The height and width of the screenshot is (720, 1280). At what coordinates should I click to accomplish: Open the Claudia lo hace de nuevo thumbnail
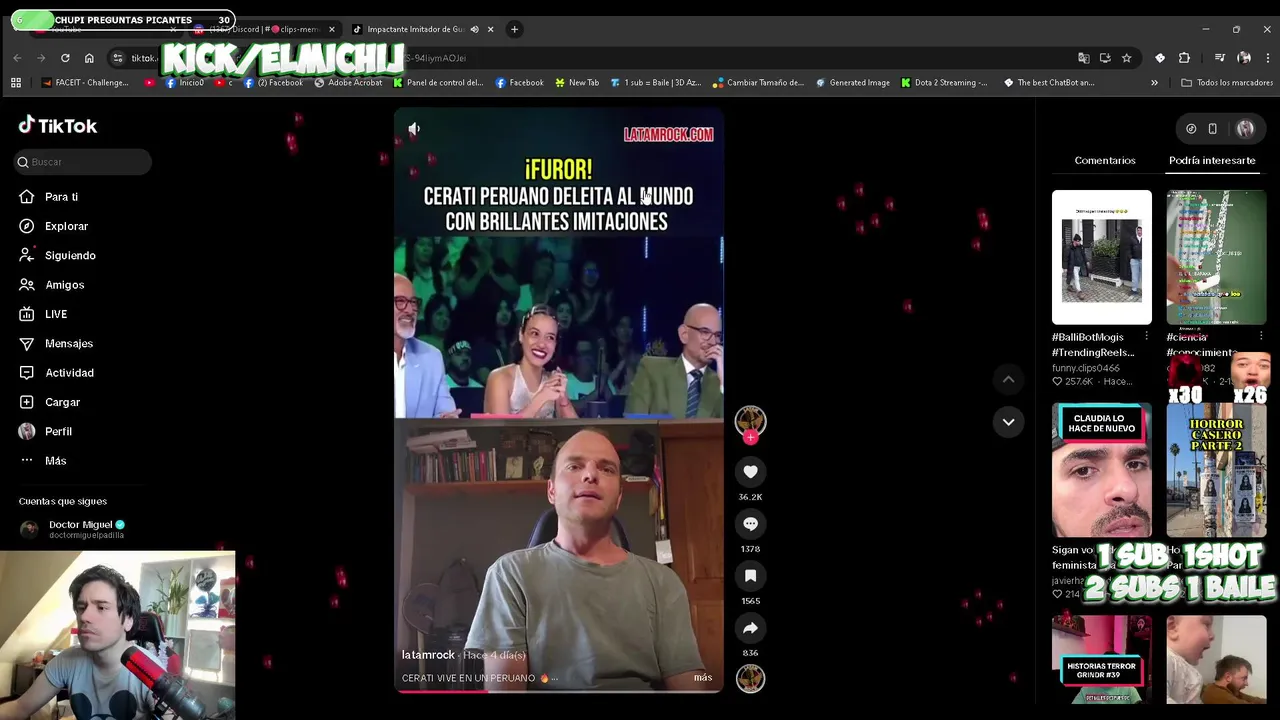[1102, 470]
